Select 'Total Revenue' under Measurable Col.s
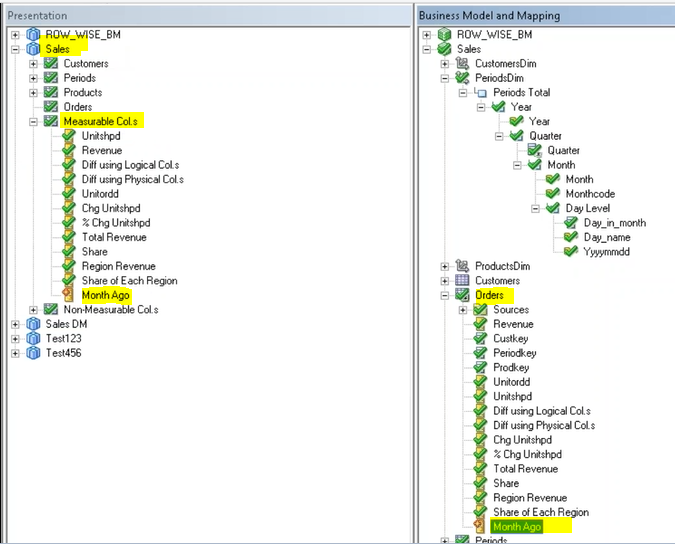The height and width of the screenshot is (544, 675). click(x=114, y=237)
